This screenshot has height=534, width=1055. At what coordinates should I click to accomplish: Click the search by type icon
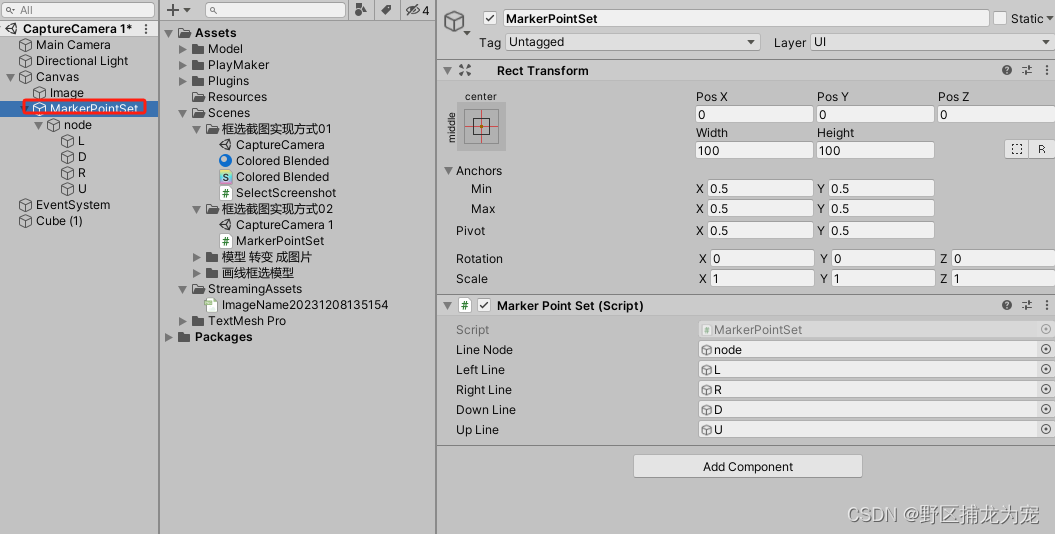coord(361,10)
